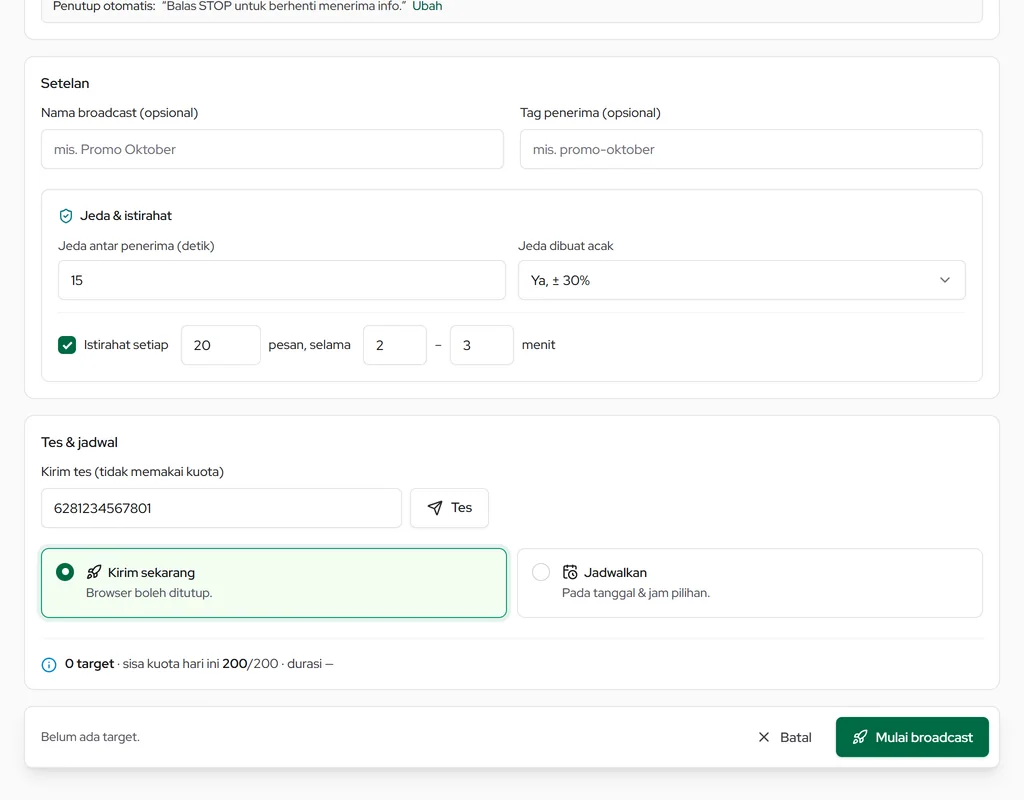Screen dimensions: 1024x800
Task: Click the Batal button
Action: [x=784, y=737]
